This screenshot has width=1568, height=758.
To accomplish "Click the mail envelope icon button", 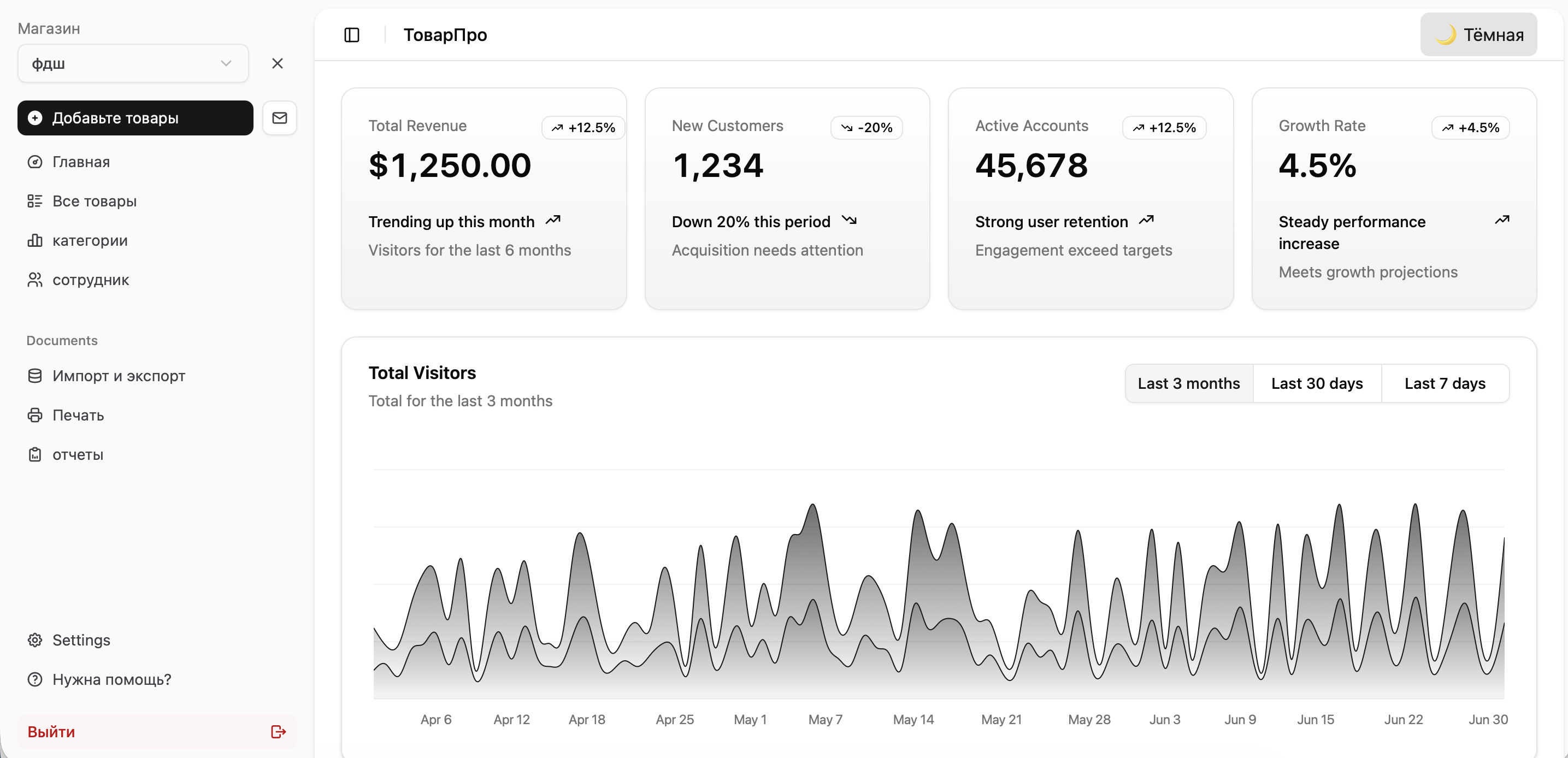I will click(279, 118).
